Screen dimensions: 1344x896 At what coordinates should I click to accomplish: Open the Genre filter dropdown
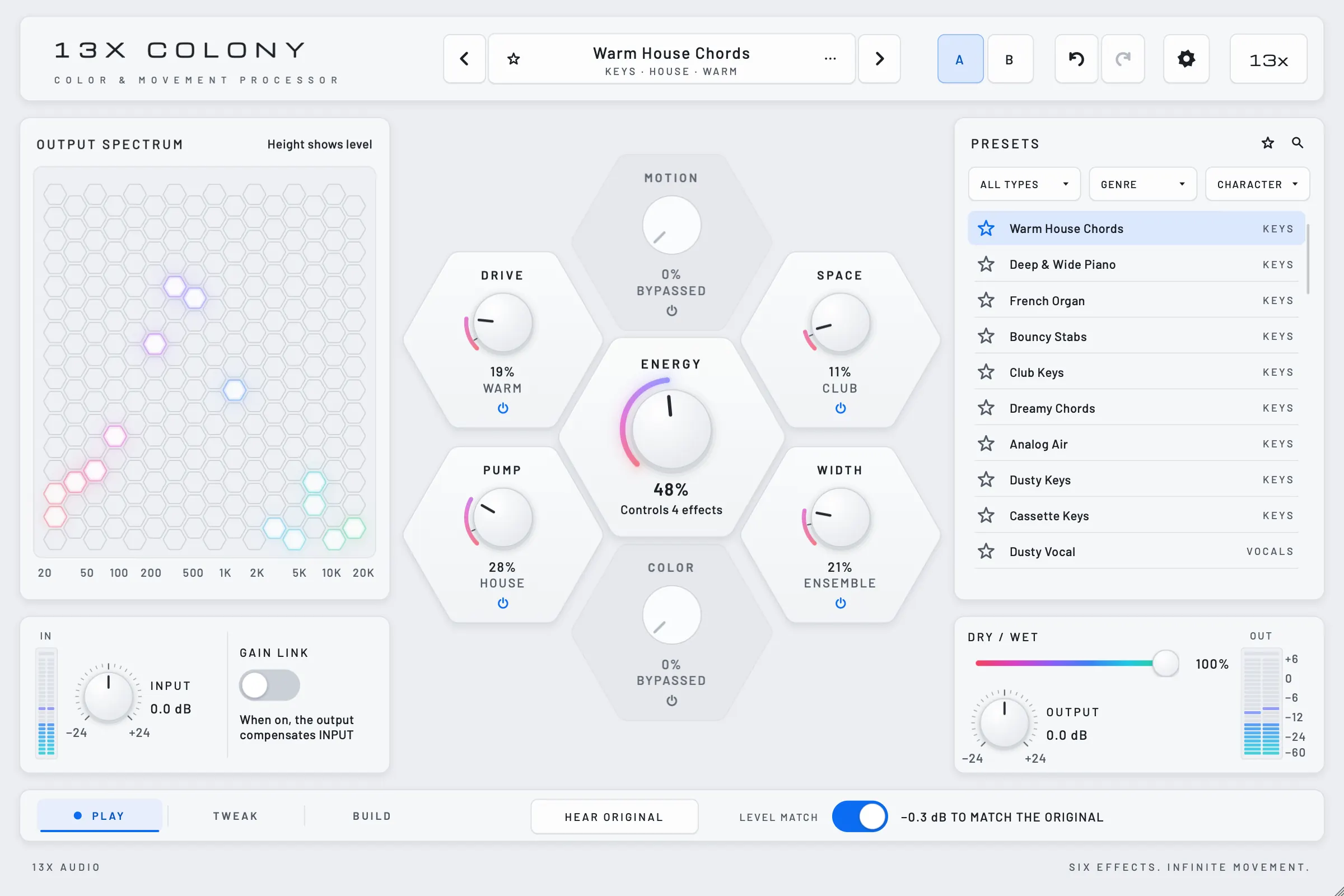pos(1143,184)
